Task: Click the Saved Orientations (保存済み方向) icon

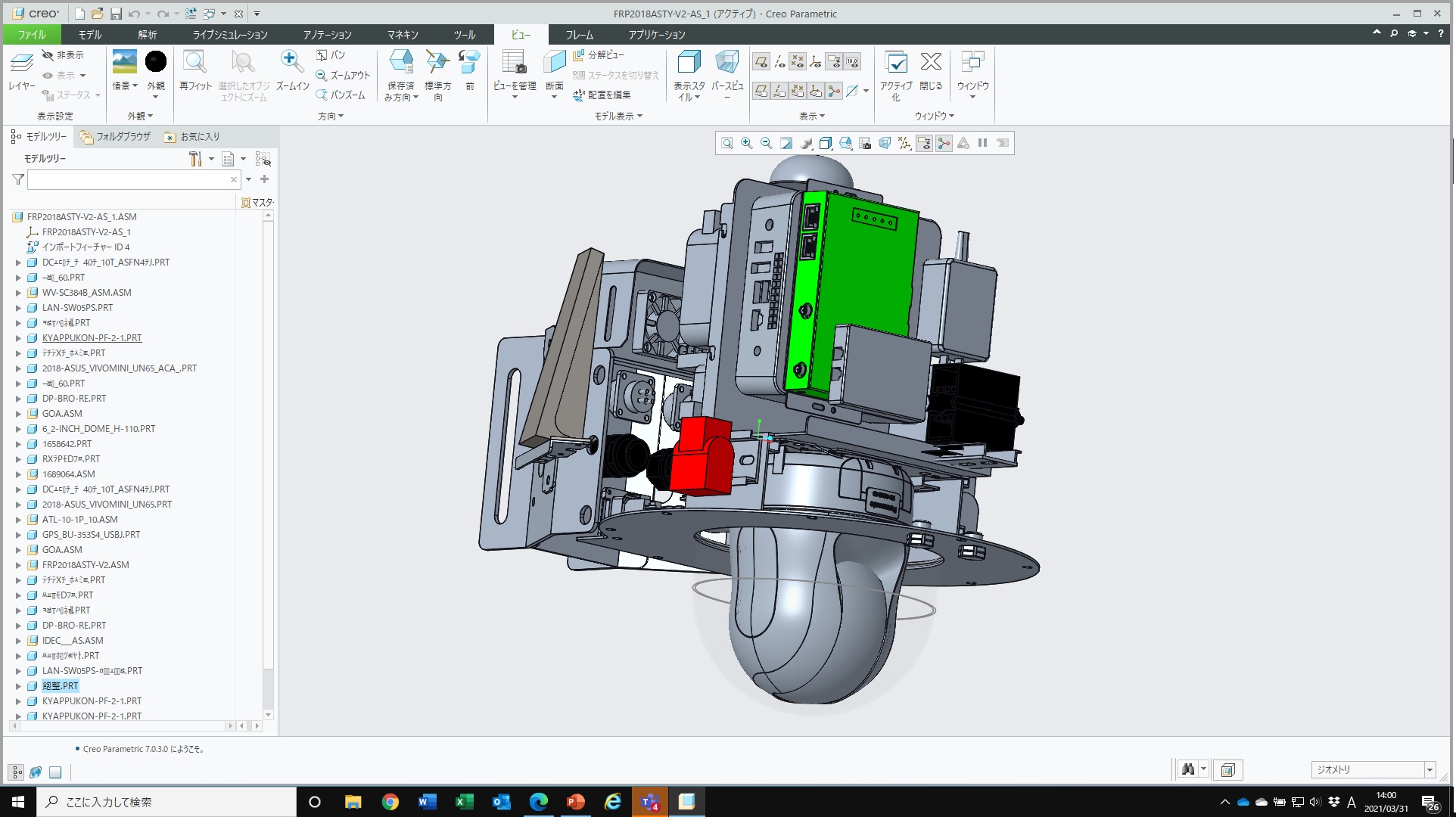Action: [x=400, y=62]
